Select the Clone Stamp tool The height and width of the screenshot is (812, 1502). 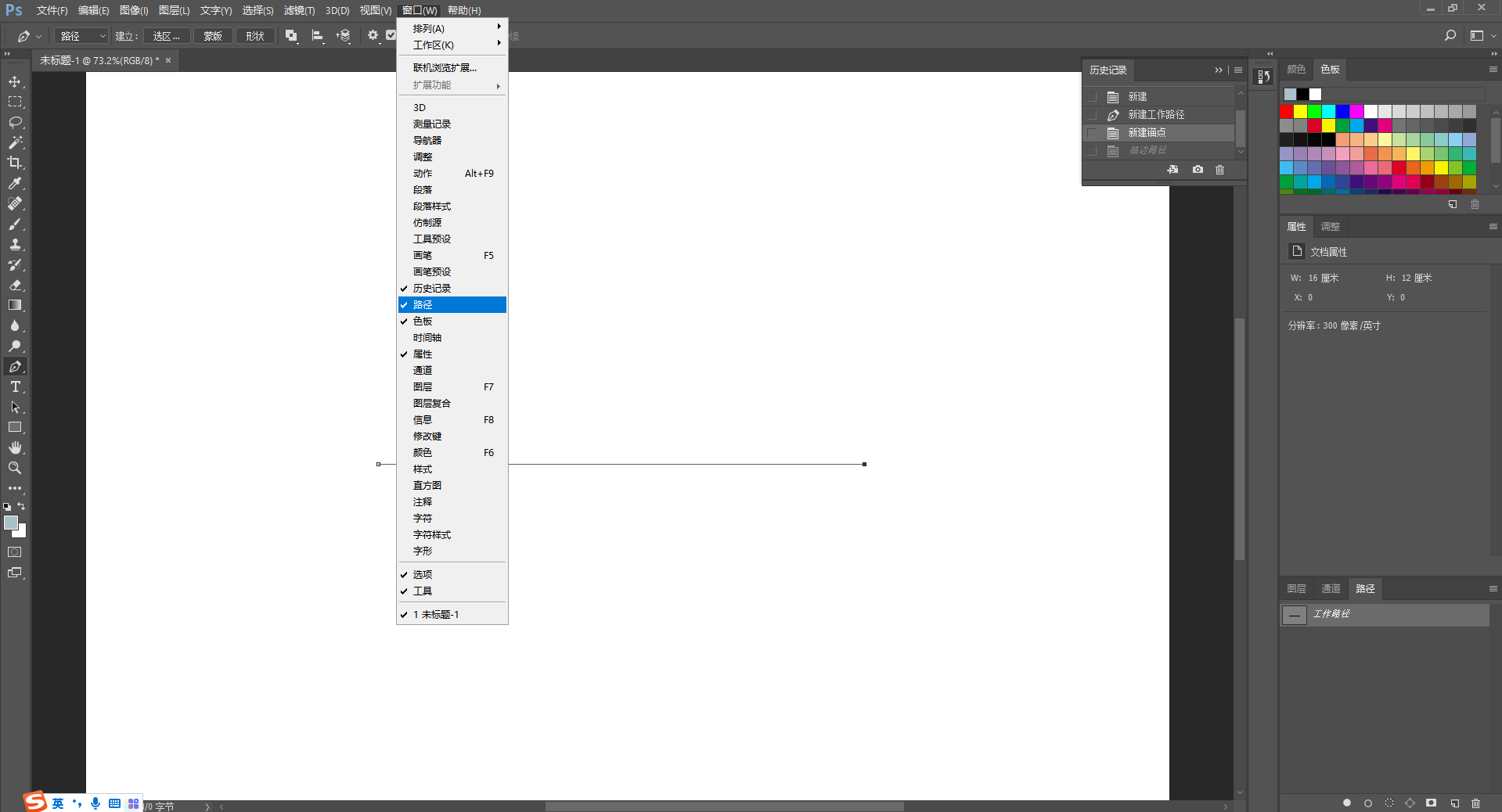[x=15, y=244]
